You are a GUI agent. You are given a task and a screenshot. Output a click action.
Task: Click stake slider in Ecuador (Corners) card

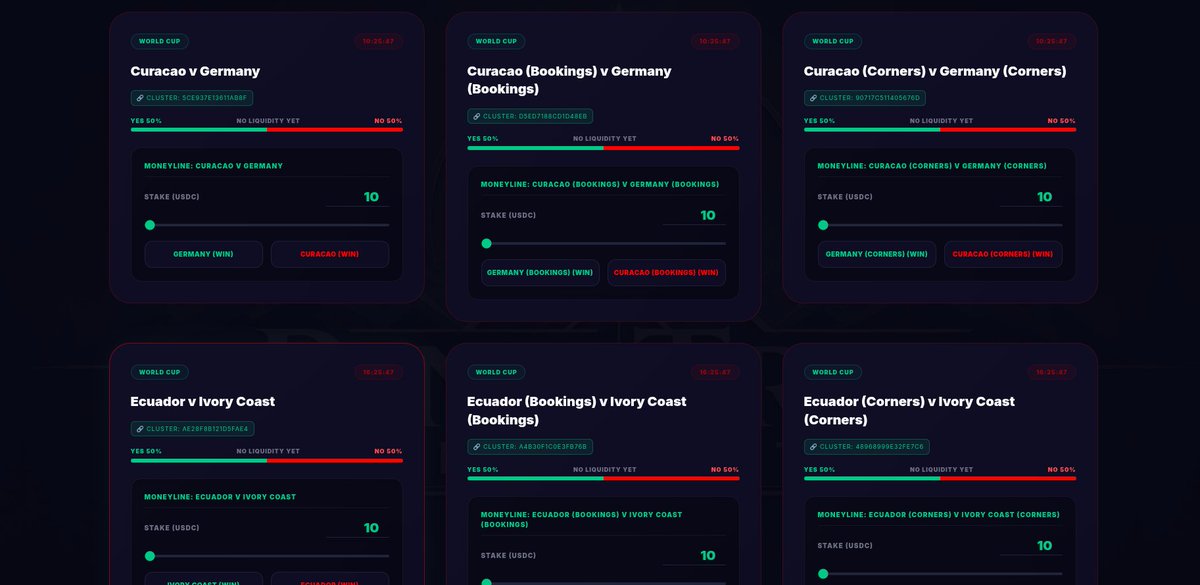pyautogui.click(x=940, y=574)
